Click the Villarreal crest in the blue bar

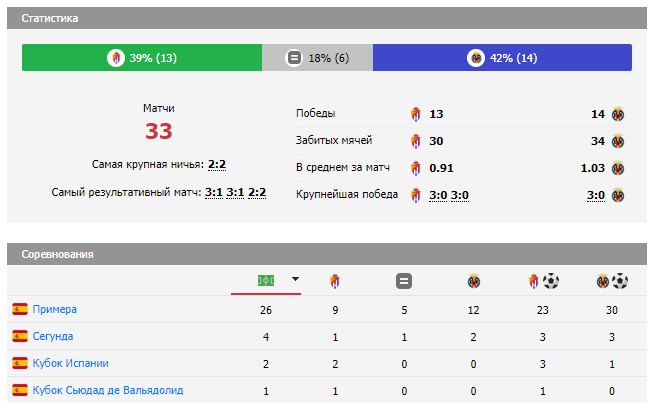[475, 58]
